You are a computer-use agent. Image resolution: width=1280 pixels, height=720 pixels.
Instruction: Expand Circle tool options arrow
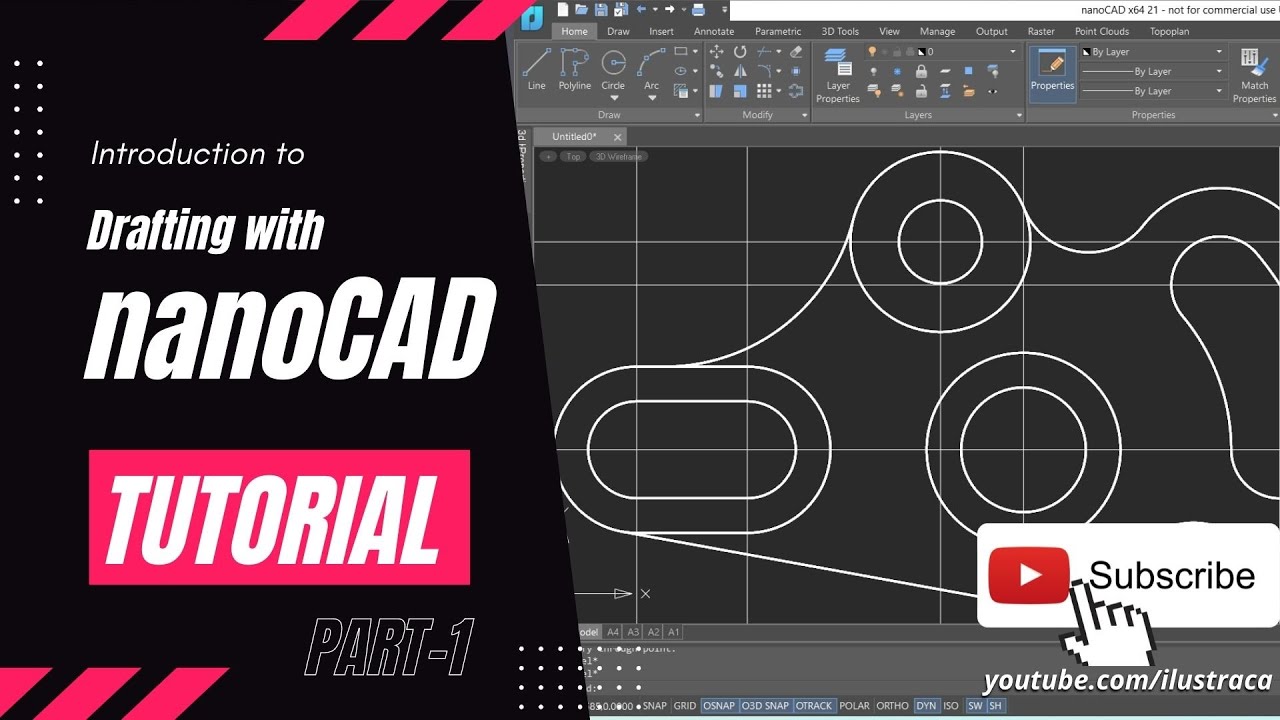pyautogui.click(x=613, y=97)
